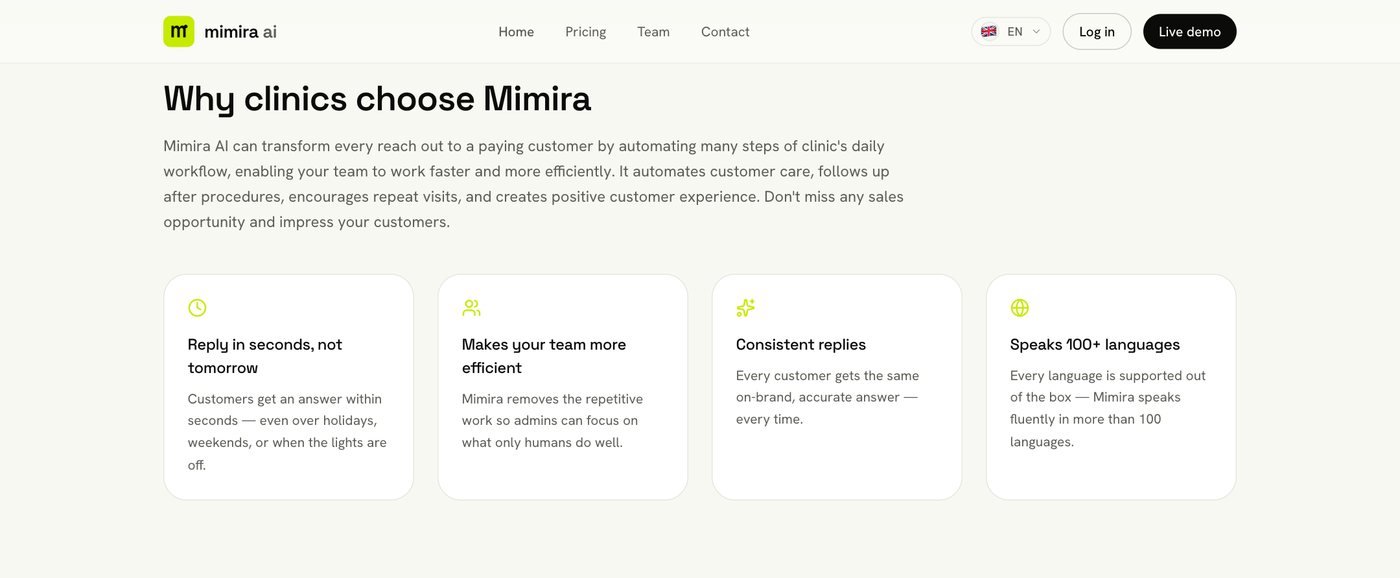Click the Consistent replies card title

[801, 344]
